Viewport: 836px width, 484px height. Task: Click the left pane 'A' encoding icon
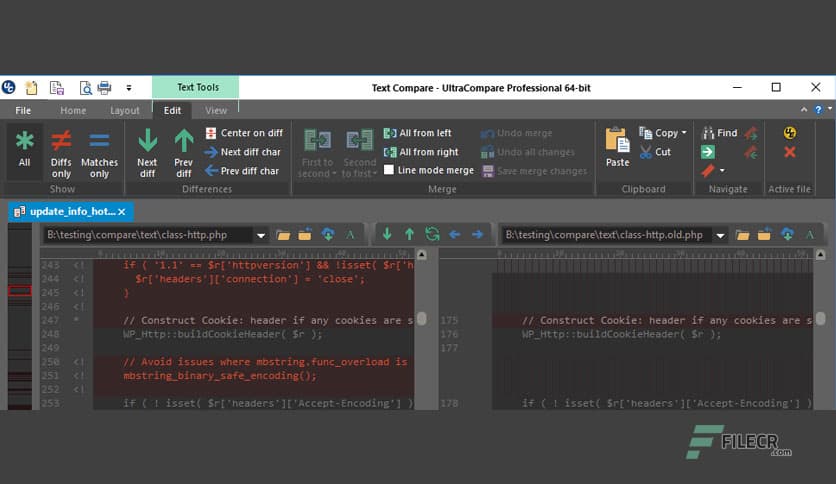point(350,235)
